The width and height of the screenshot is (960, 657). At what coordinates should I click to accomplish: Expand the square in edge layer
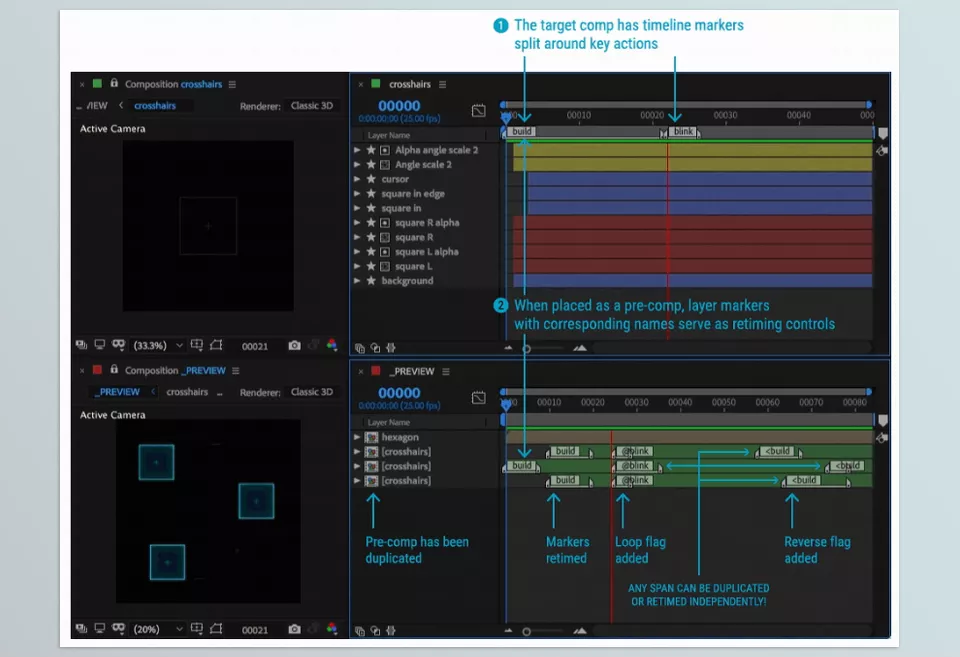click(x=357, y=193)
